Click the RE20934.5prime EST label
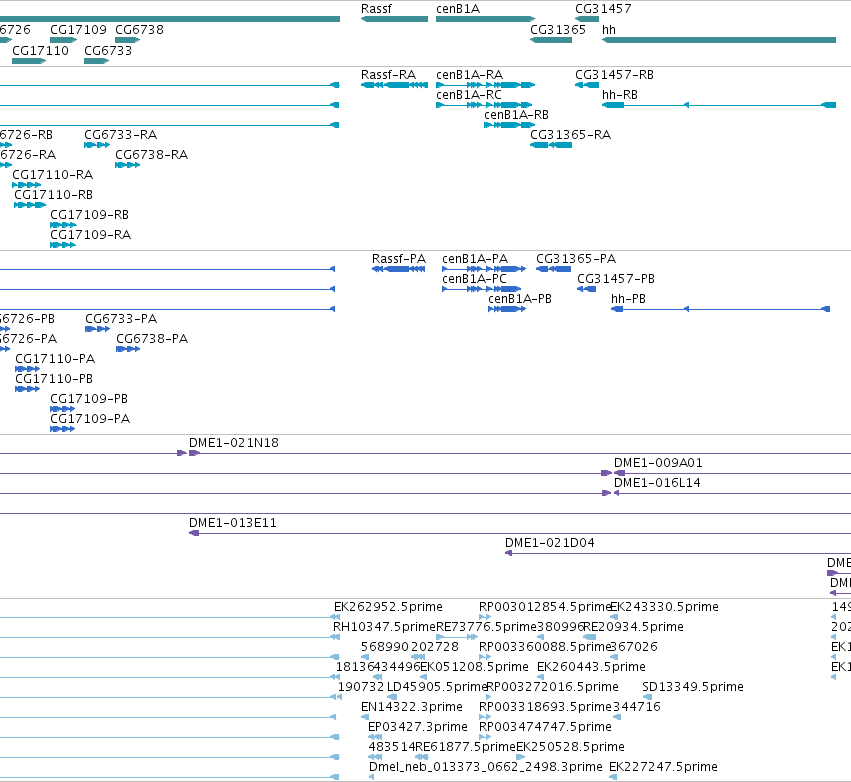 point(633,627)
